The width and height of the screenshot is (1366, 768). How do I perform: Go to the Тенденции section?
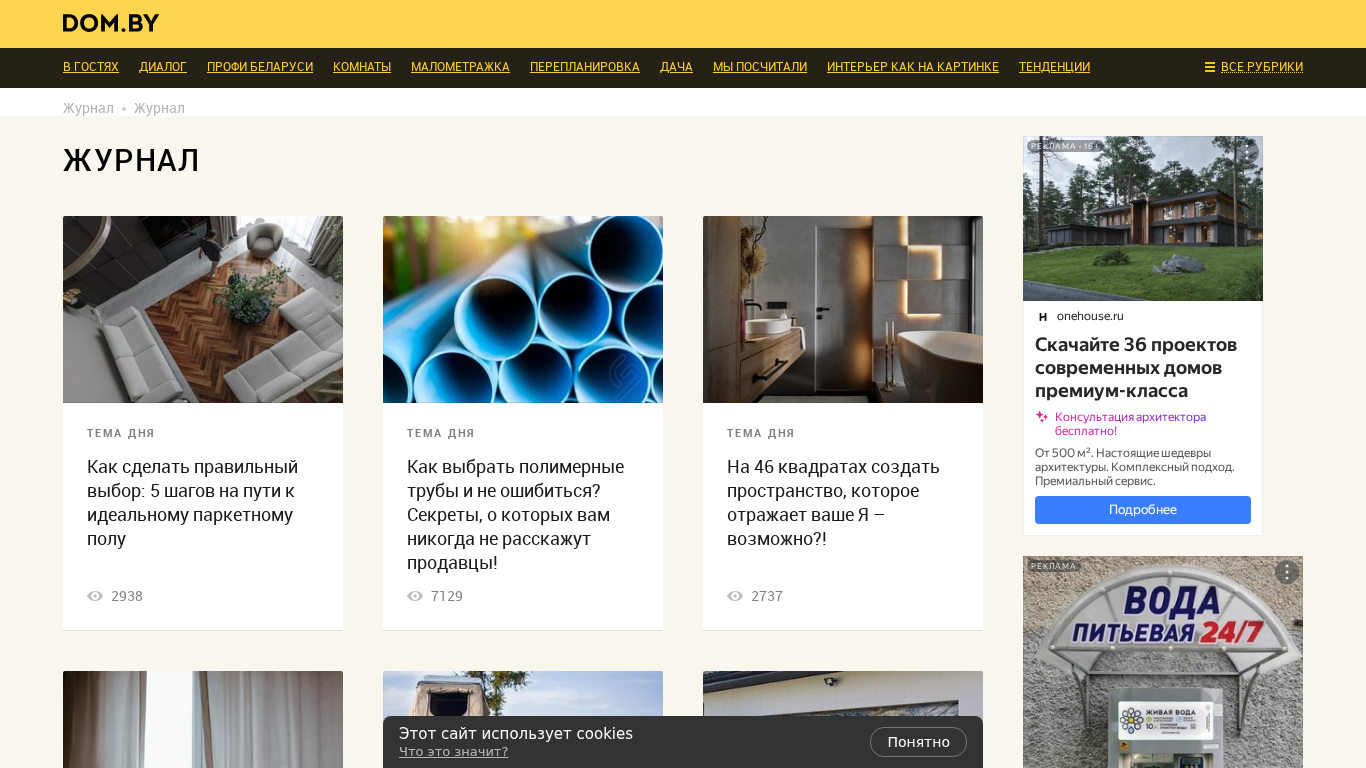coord(1054,67)
